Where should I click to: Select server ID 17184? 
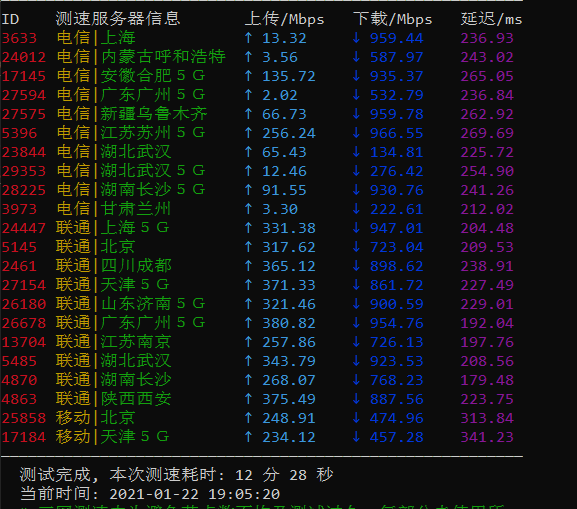[x=24, y=438]
